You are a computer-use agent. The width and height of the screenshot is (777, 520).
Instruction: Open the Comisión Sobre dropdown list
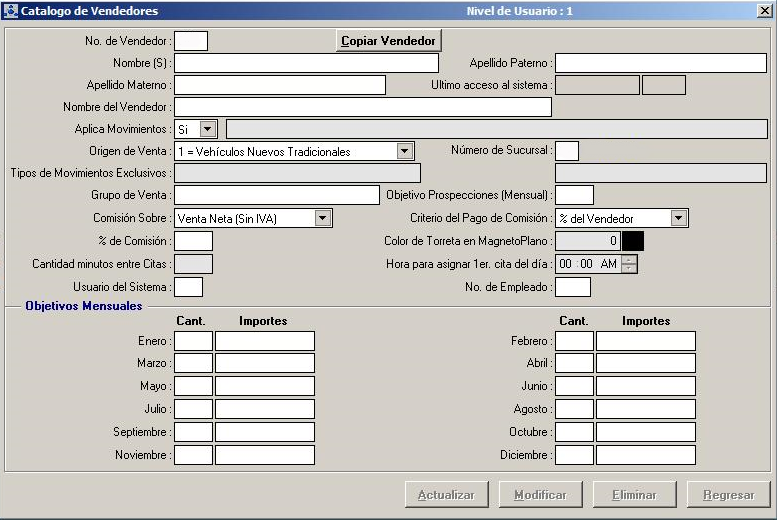[x=323, y=218]
